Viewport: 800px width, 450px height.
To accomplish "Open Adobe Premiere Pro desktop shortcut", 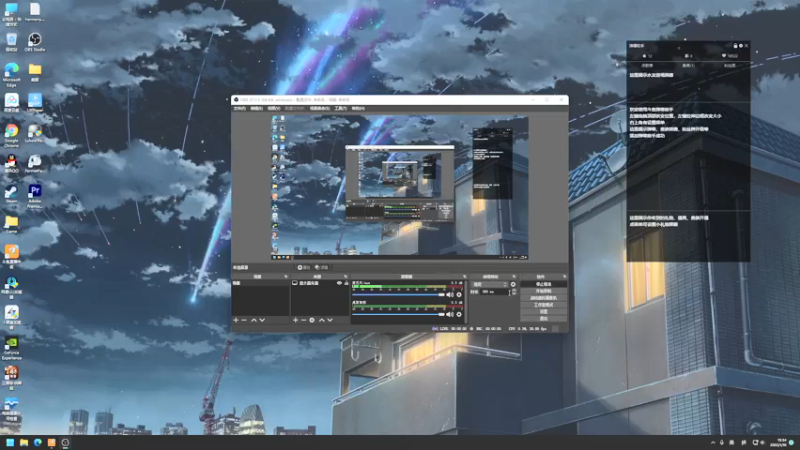I will tap(35, 196).
